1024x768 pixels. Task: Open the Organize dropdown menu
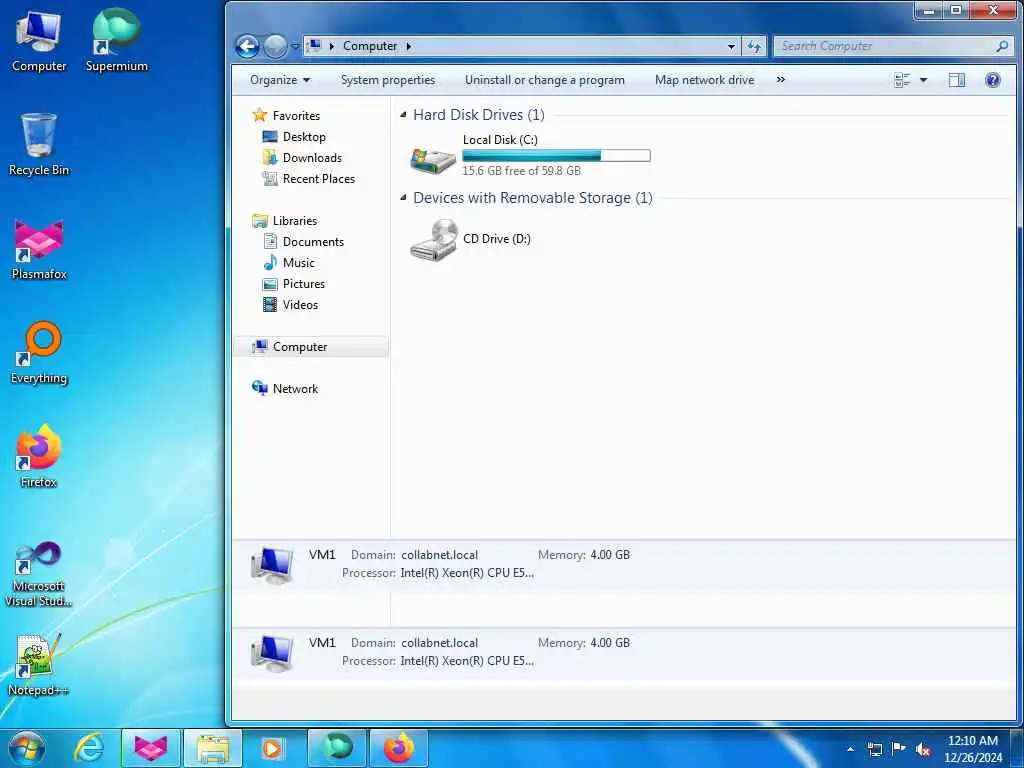[x=280, y=80]
